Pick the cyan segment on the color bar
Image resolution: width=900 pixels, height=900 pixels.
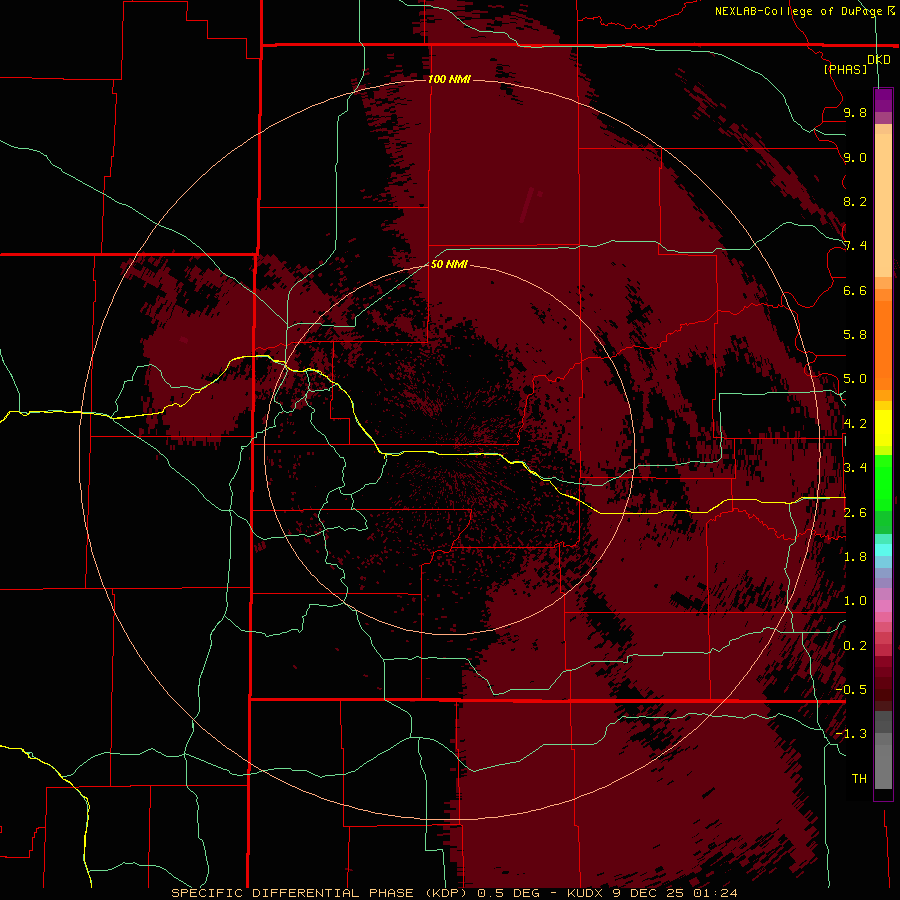click(x=883, y=550)
